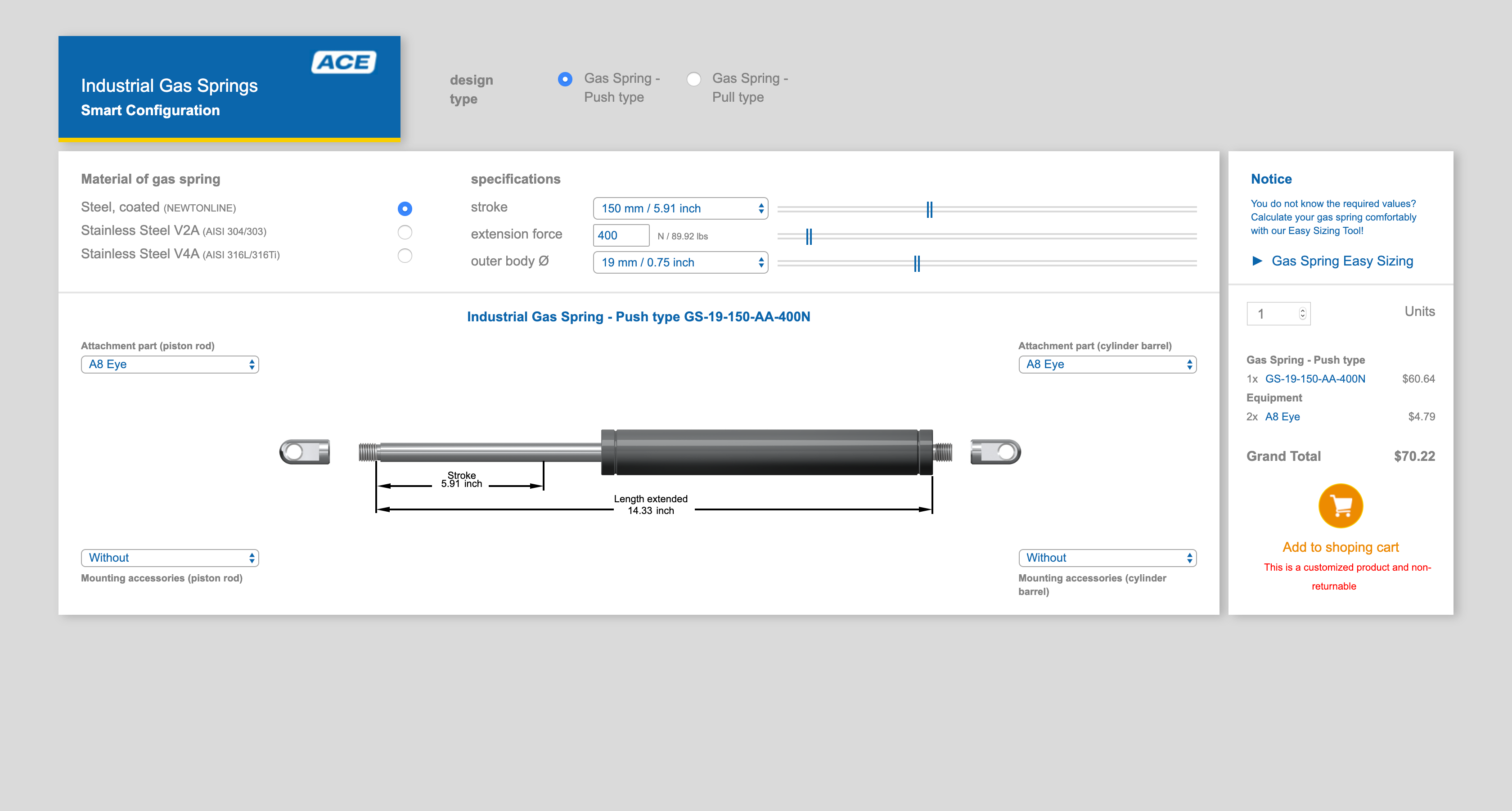Select Gas Spring Push type design
This screenshot has width=1512, height=811.
pyautogui.click(x=565, y=79)
